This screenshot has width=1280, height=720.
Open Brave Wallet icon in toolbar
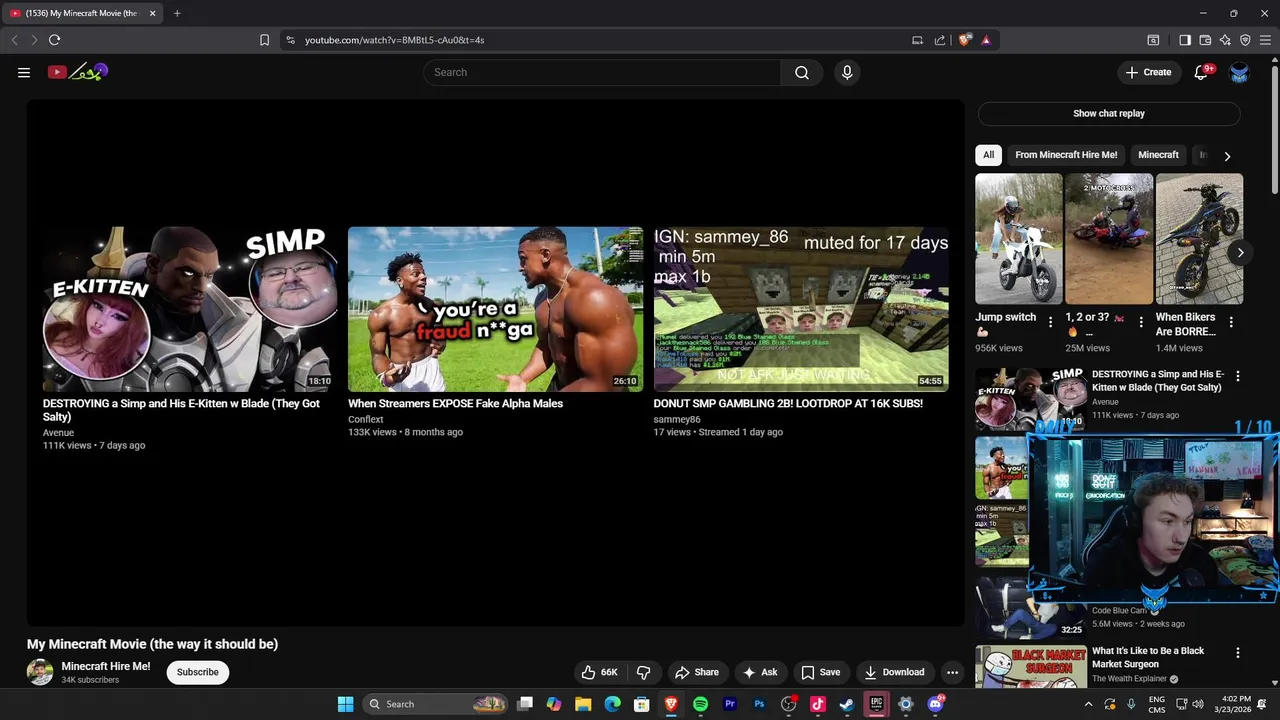[x=1205, y=40]
